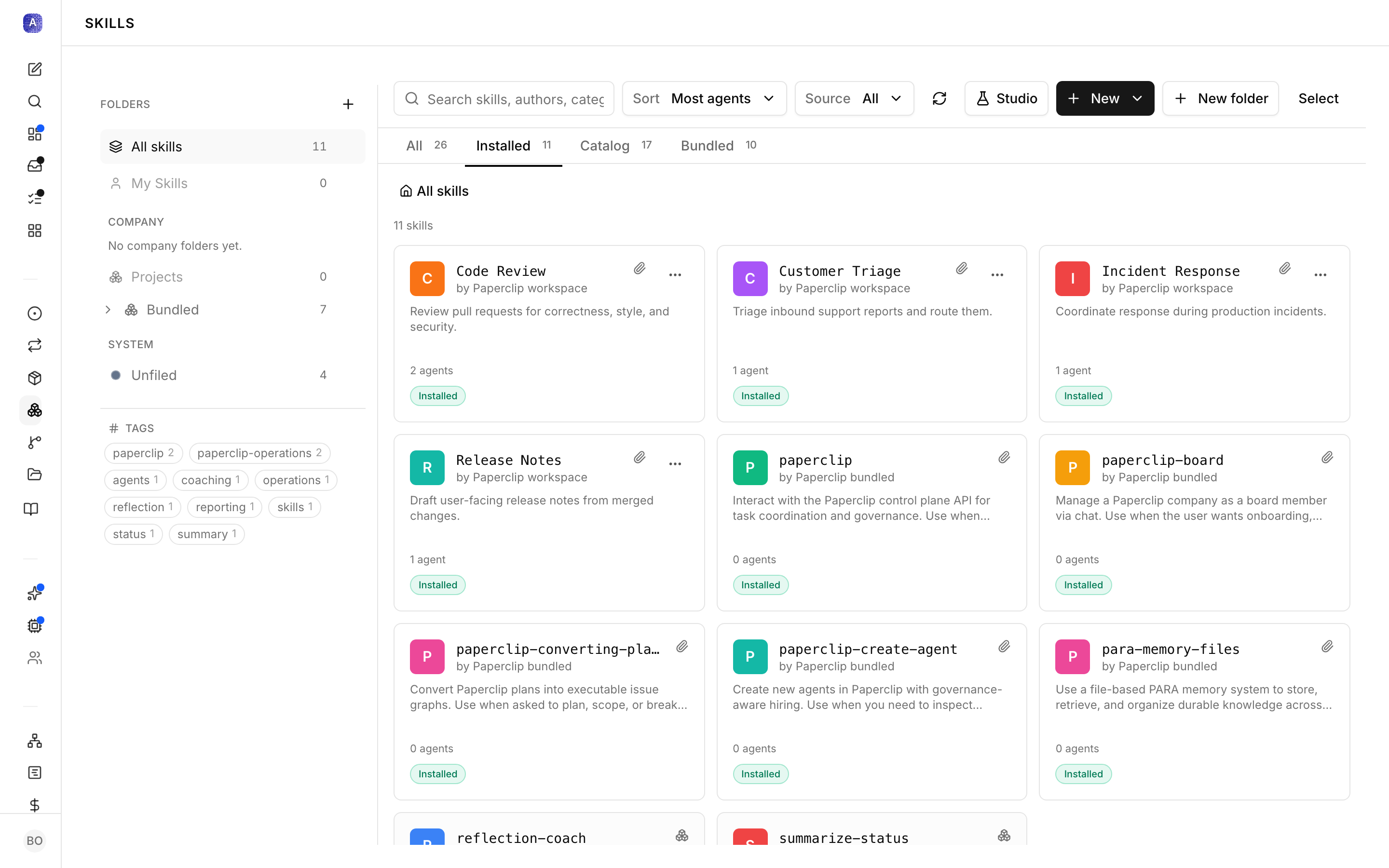This screenshot has height=868, width=1389.
Task: Open the Sort Most agents dropdown
Action: 704,99
